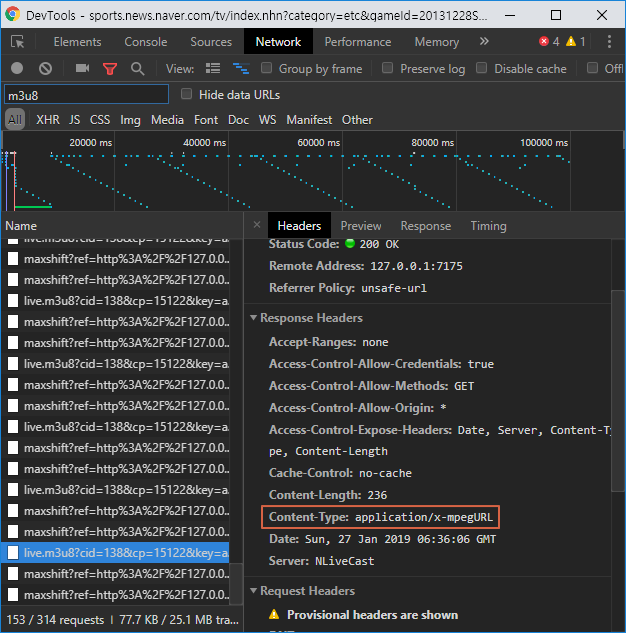Viewport: 626px width, 633px height.
Task: Filter requests by Font
Action: click(206, 120)
